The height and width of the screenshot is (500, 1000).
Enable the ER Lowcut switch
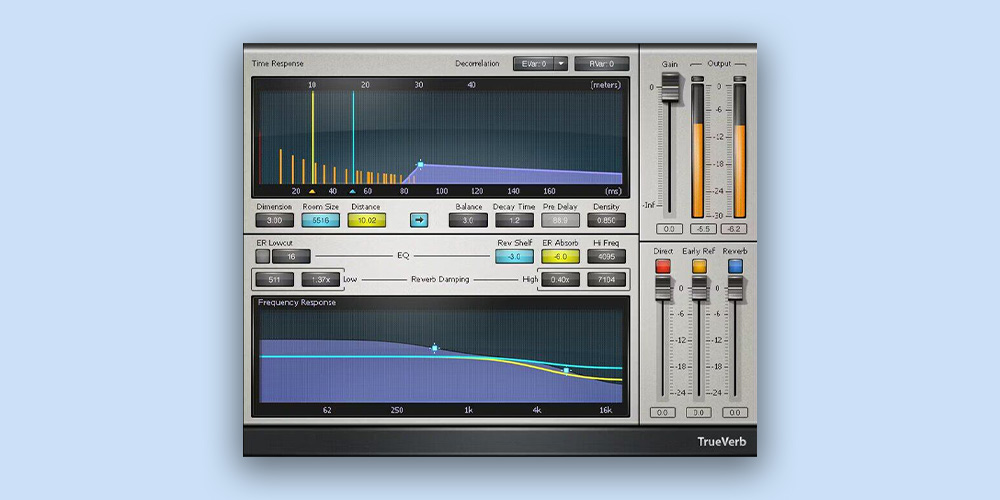point(262,256)
